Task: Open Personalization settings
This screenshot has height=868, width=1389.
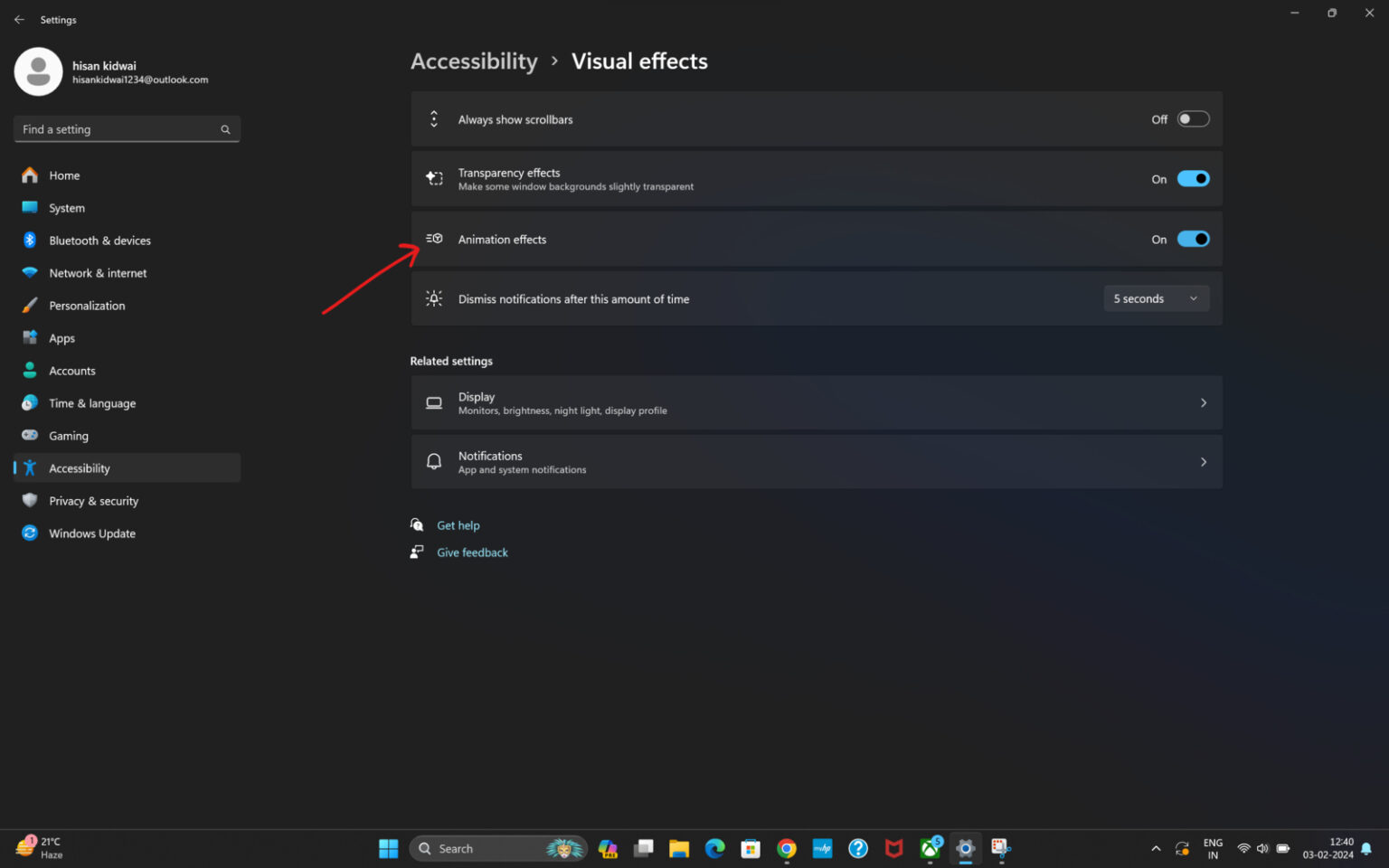Action: pos(87,305)
